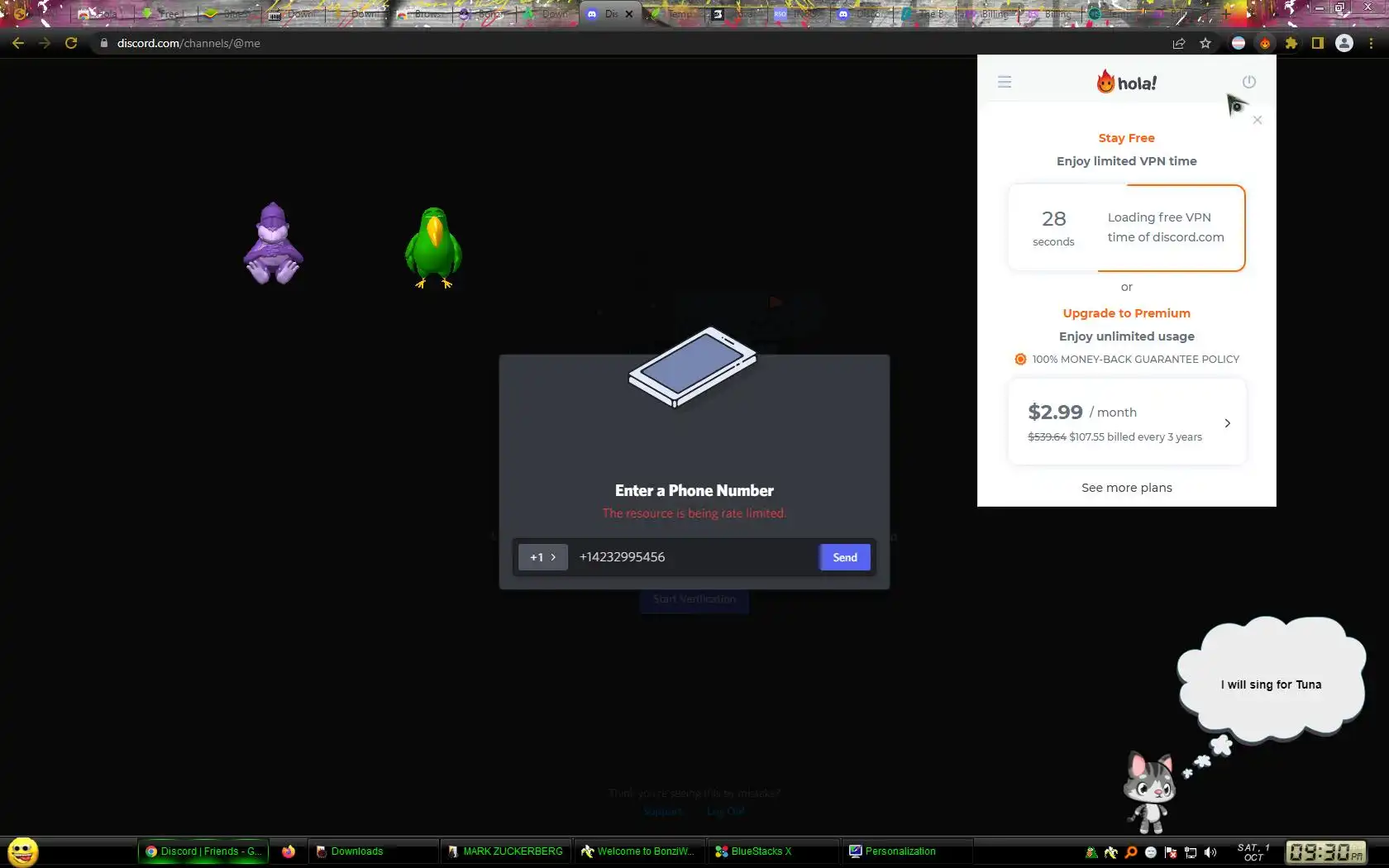The image size is (1389, 868).
Task: Open the Action Center flag tray icon
Action: coord(1171,852)
